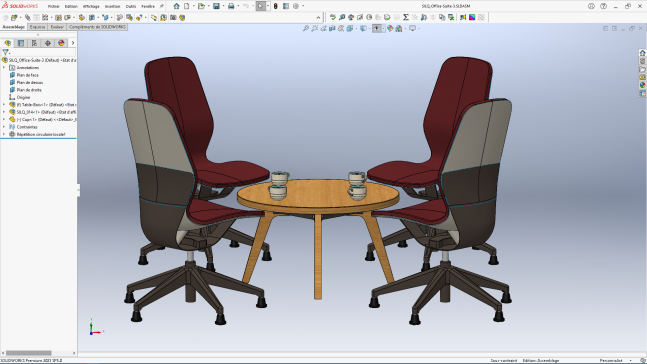Screen dimensions: 647x364
Task: Open DimXpertManager crosshair tab icon
Action: pyautogui.click(x=48, y=43)
